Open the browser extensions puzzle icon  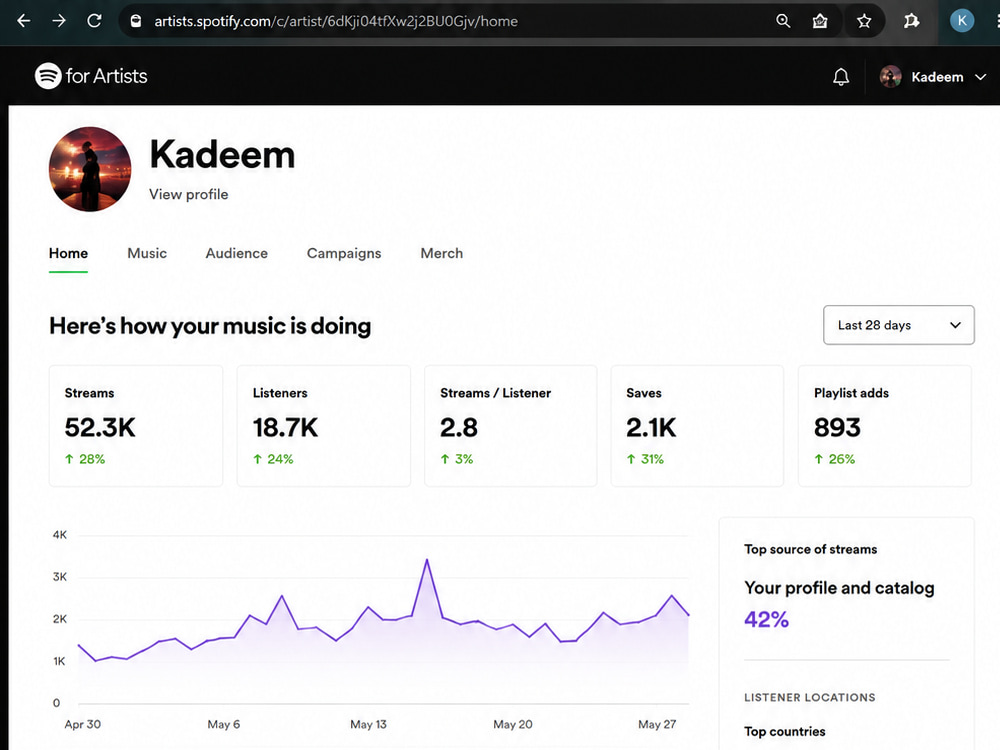click(x=911, y=21)
